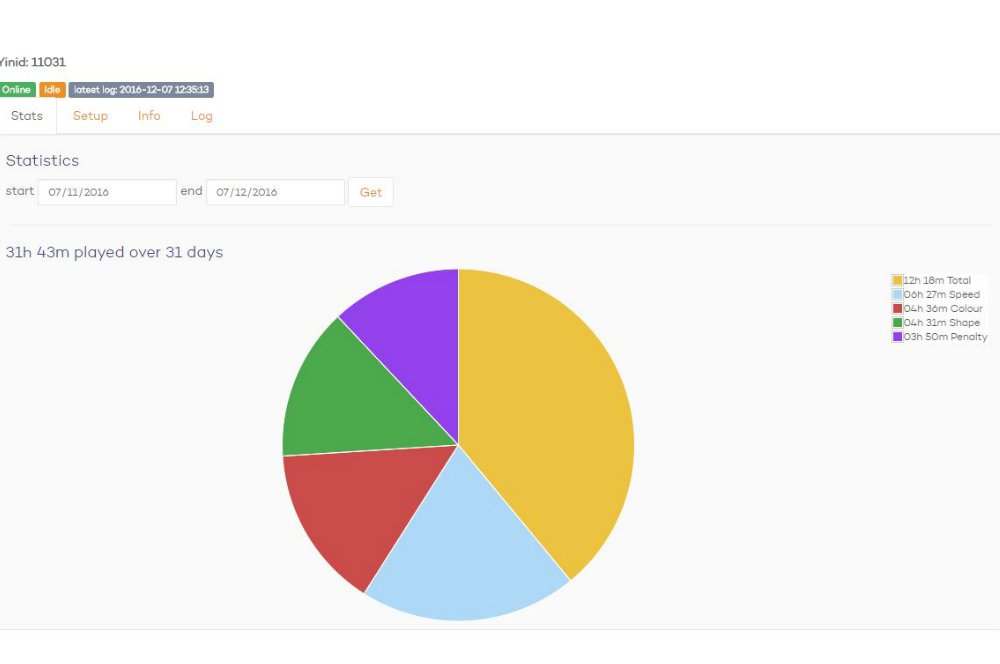Click the light blue Speed legend swatch
Viewport: 1000px width, 664px height.
[x=898, y=295]
